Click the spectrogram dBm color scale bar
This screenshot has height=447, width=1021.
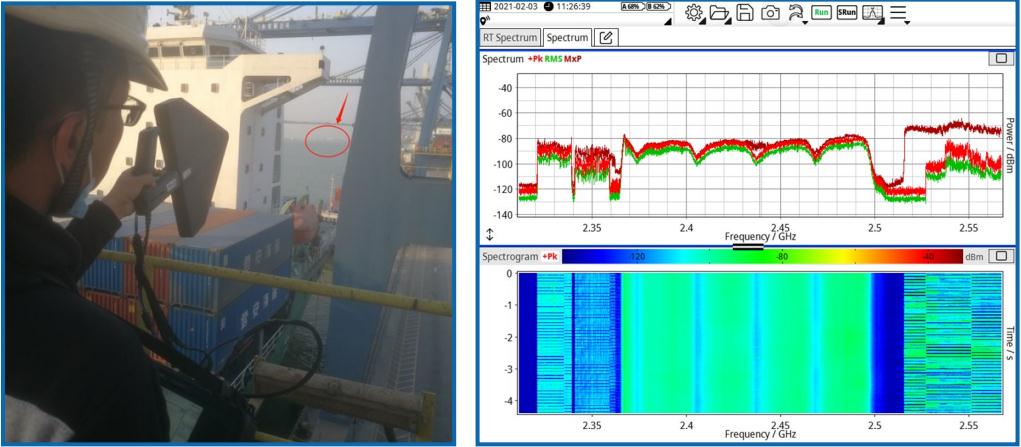click(x=760, y=257)
